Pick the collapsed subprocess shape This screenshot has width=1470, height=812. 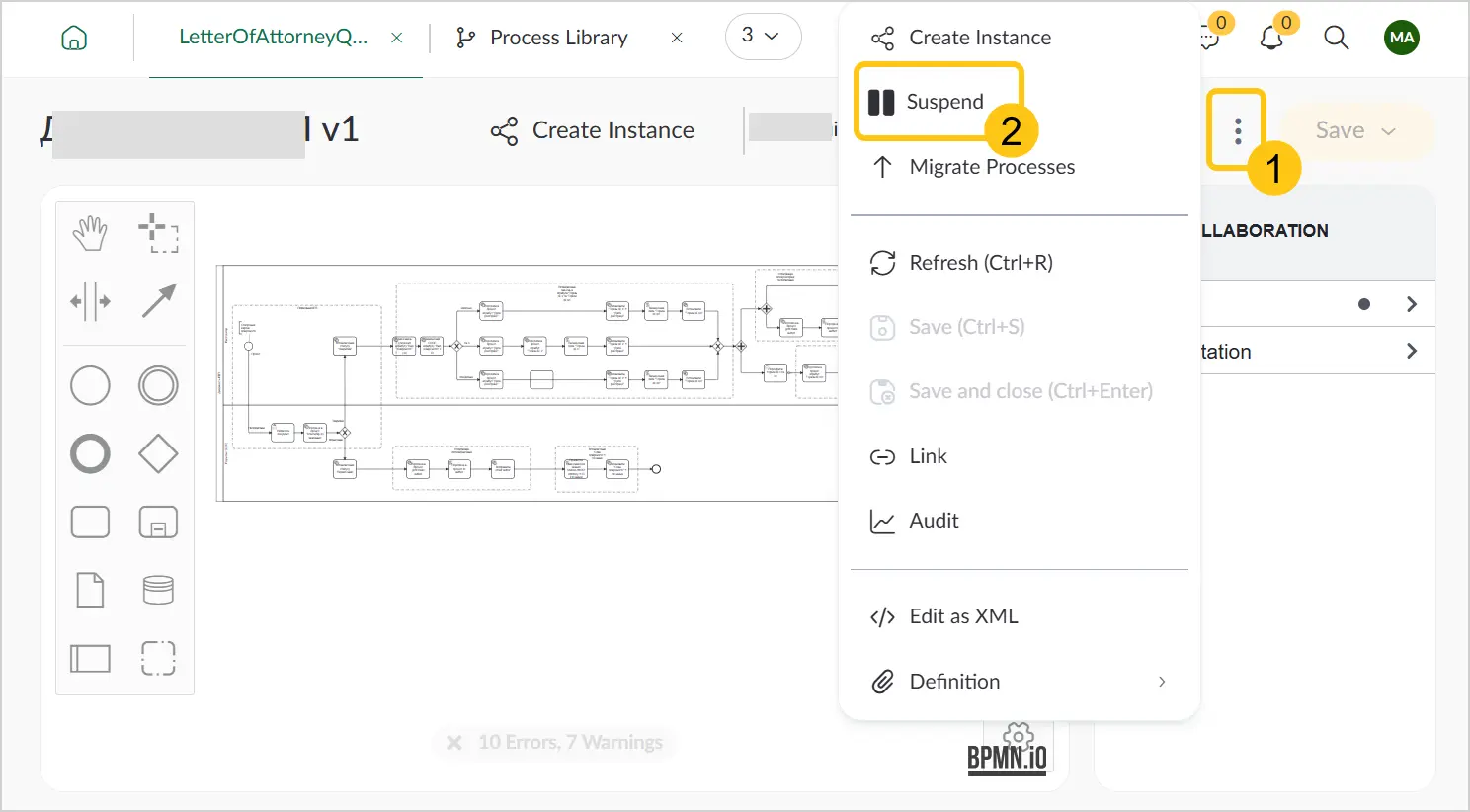click(x=158, y=522)
